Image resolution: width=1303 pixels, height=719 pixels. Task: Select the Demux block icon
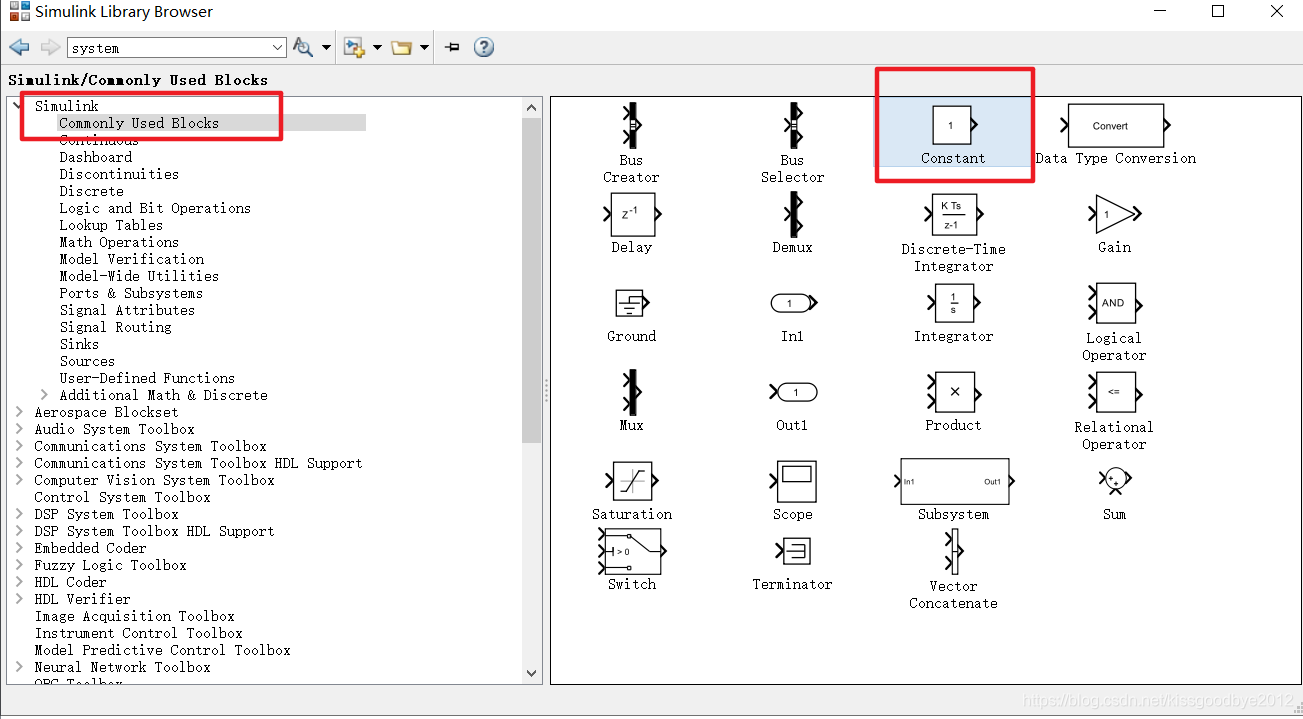792,214
